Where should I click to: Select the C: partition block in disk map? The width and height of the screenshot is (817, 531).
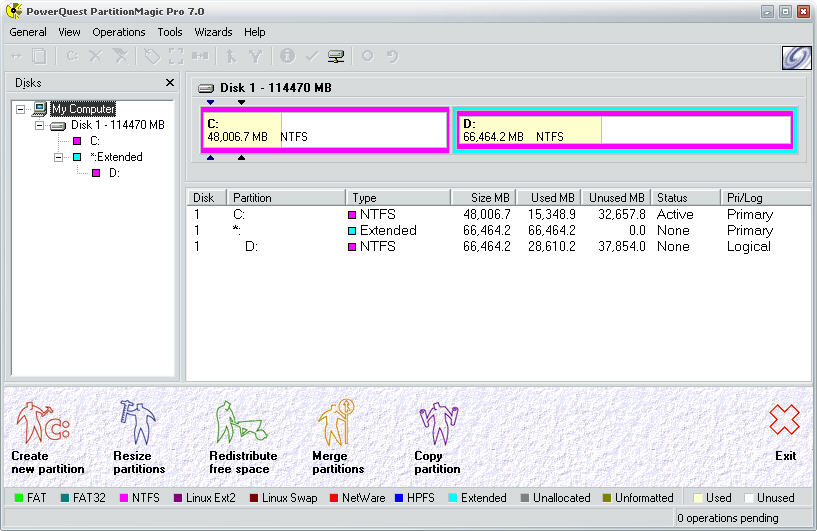coord(325,130)
